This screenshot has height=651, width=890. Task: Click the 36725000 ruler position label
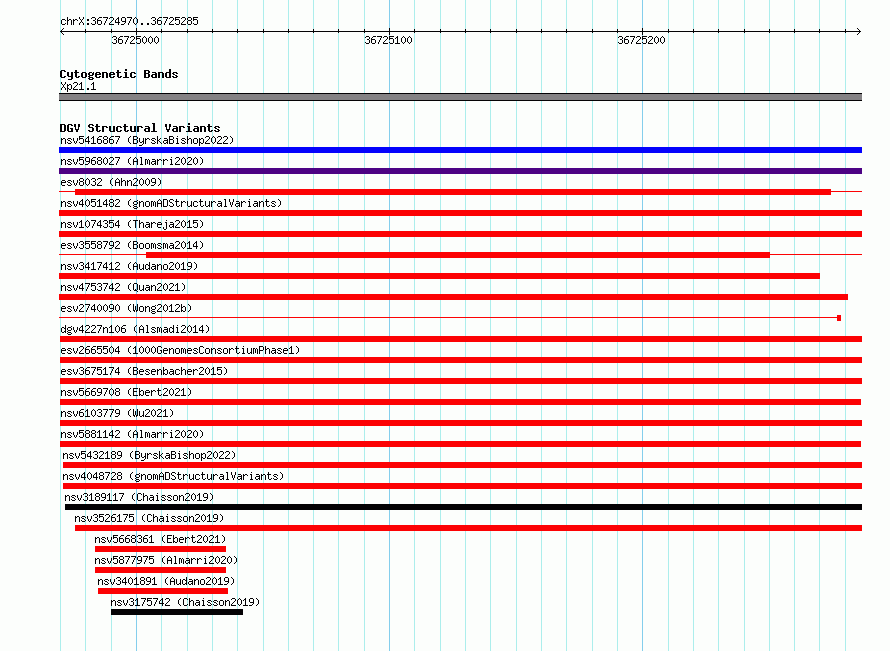pos(135,40)
